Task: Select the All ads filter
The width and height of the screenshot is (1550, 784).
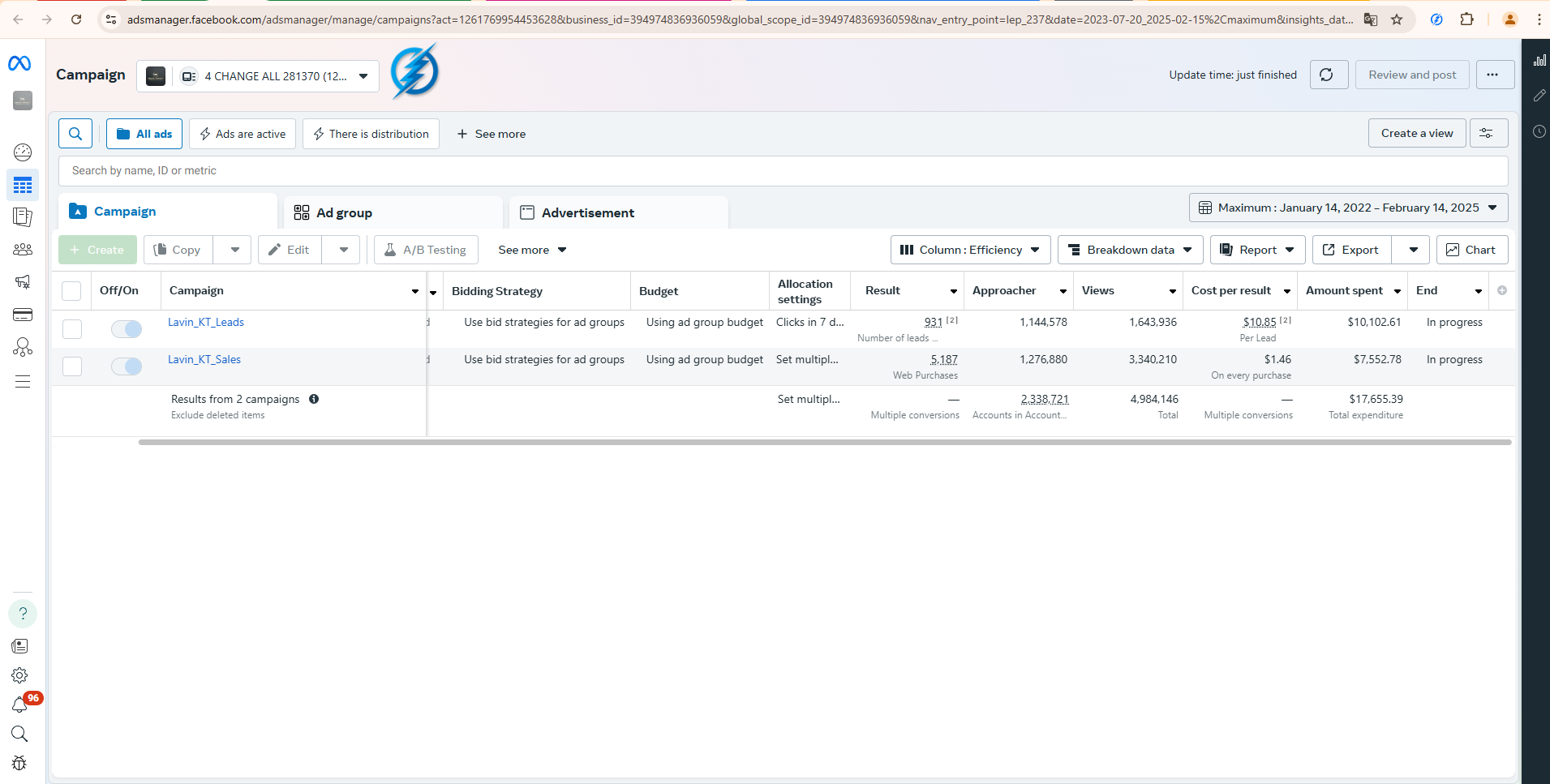Action: pos(144,134)
